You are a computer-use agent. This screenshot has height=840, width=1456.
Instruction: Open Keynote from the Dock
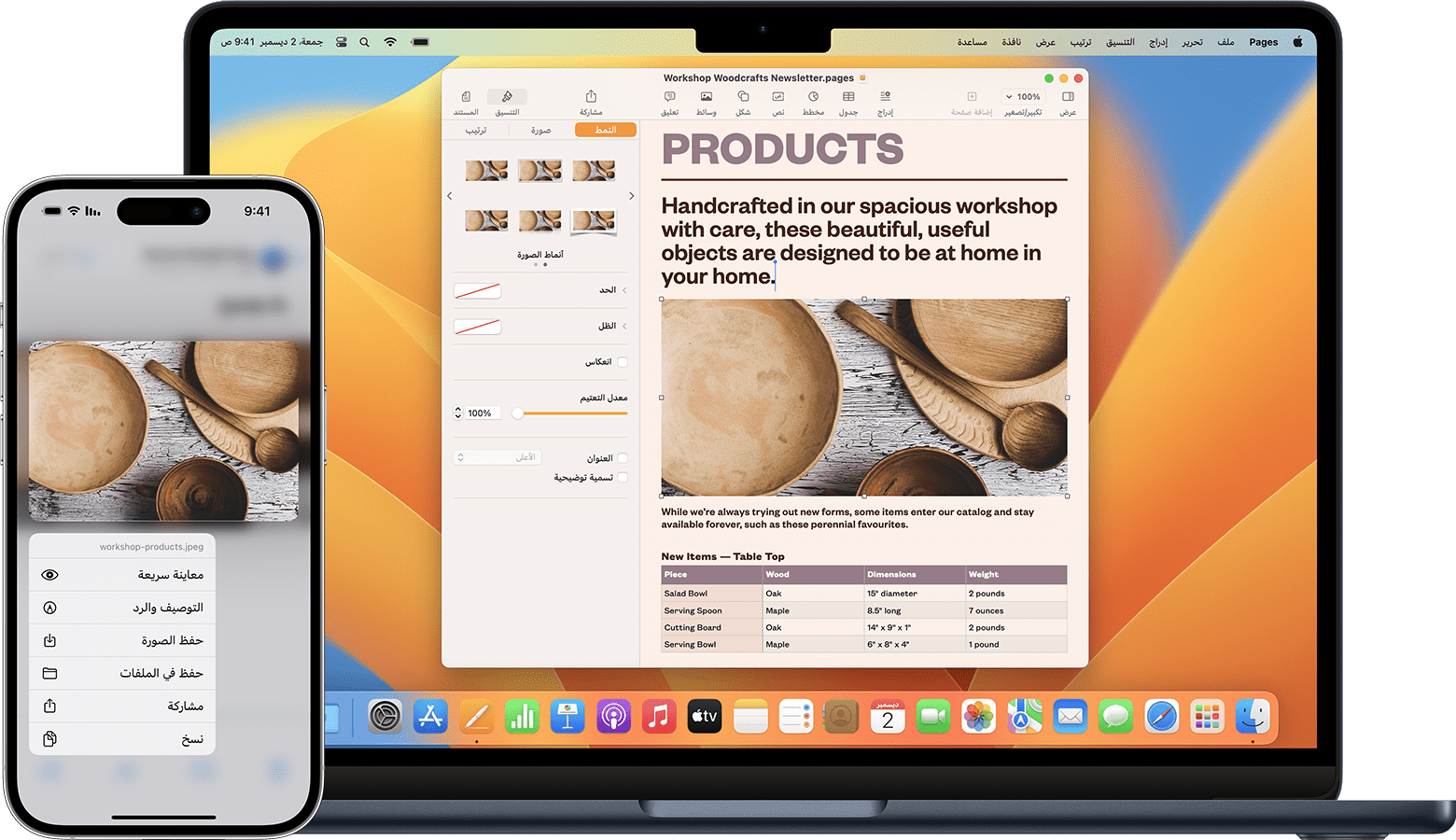pyautogui.click(x=567, y=717)
